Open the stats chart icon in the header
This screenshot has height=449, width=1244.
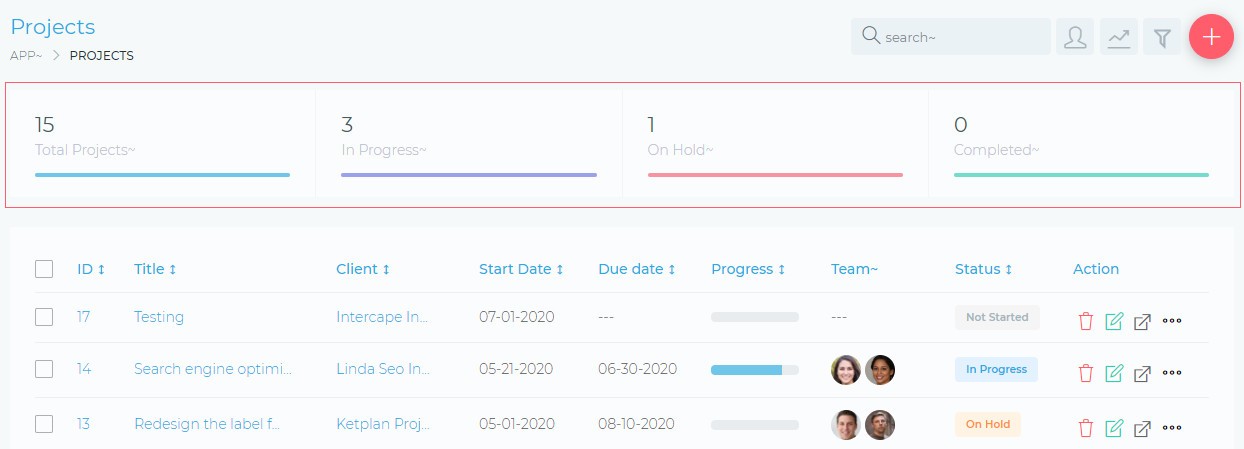click(1119, 37)
